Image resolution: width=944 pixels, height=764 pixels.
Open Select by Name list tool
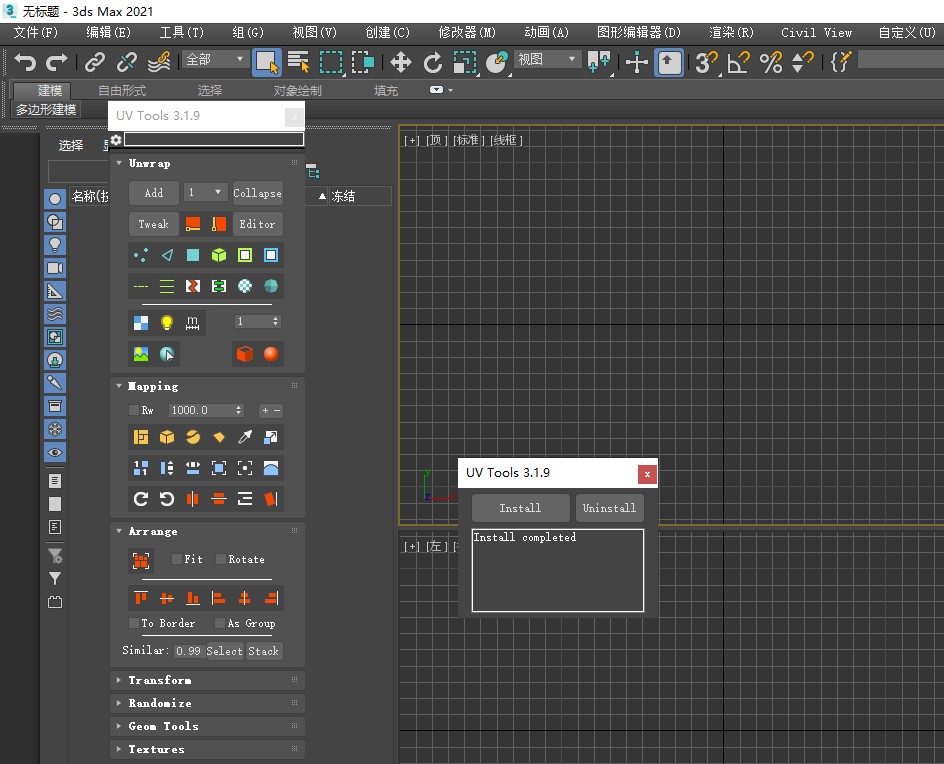click(x=299, y=62)
